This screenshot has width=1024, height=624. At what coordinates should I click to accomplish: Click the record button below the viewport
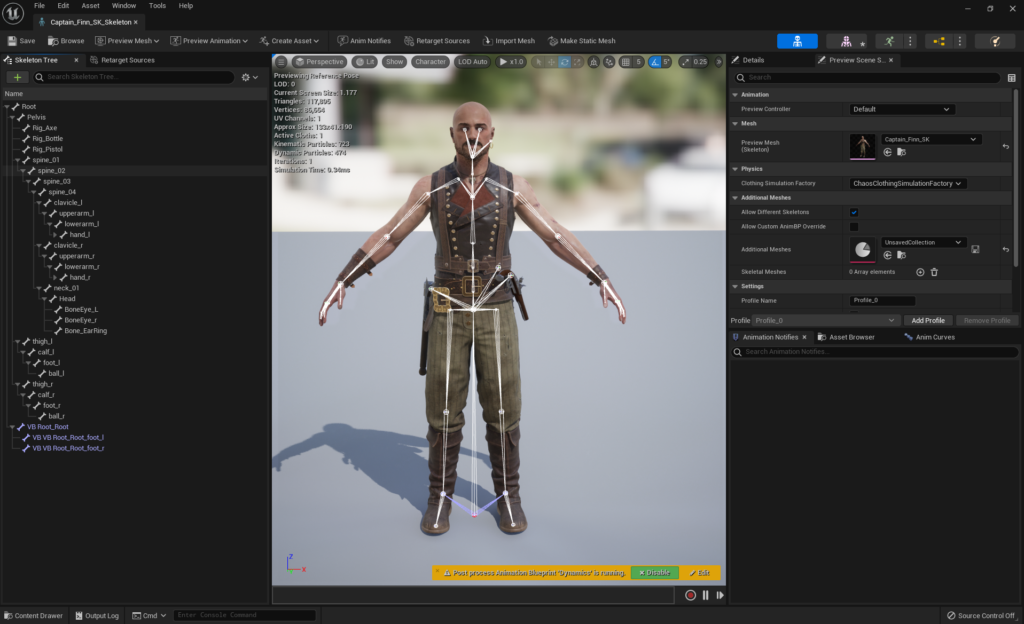(x=690, y=595)
